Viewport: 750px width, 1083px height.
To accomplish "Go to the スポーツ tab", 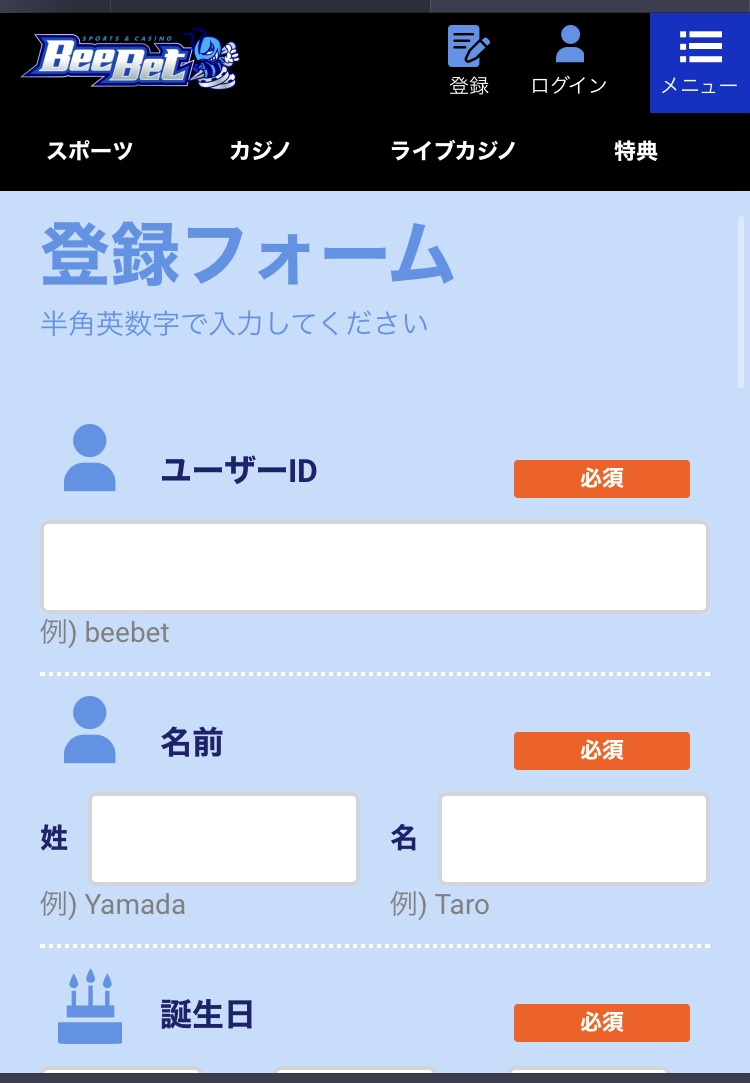I will [x=90, y=151].
